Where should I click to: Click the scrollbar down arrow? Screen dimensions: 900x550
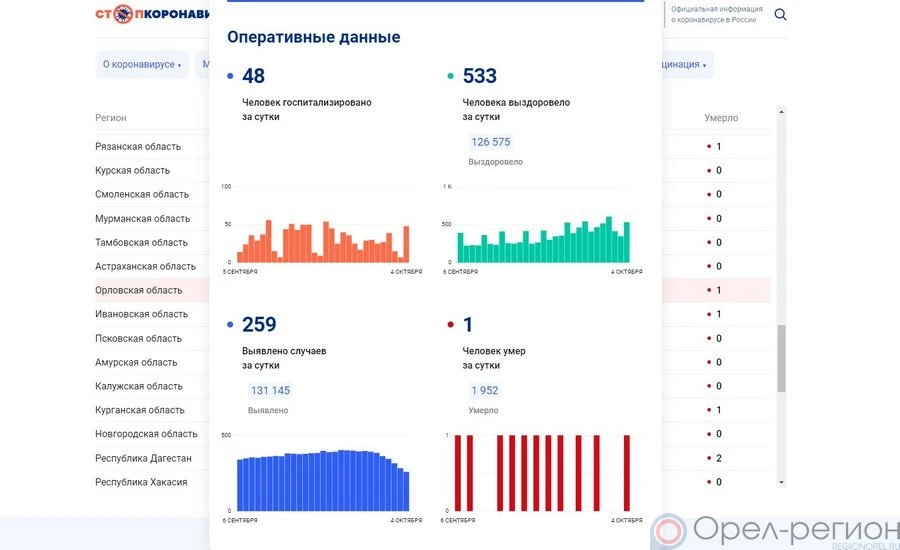(782, 482)
